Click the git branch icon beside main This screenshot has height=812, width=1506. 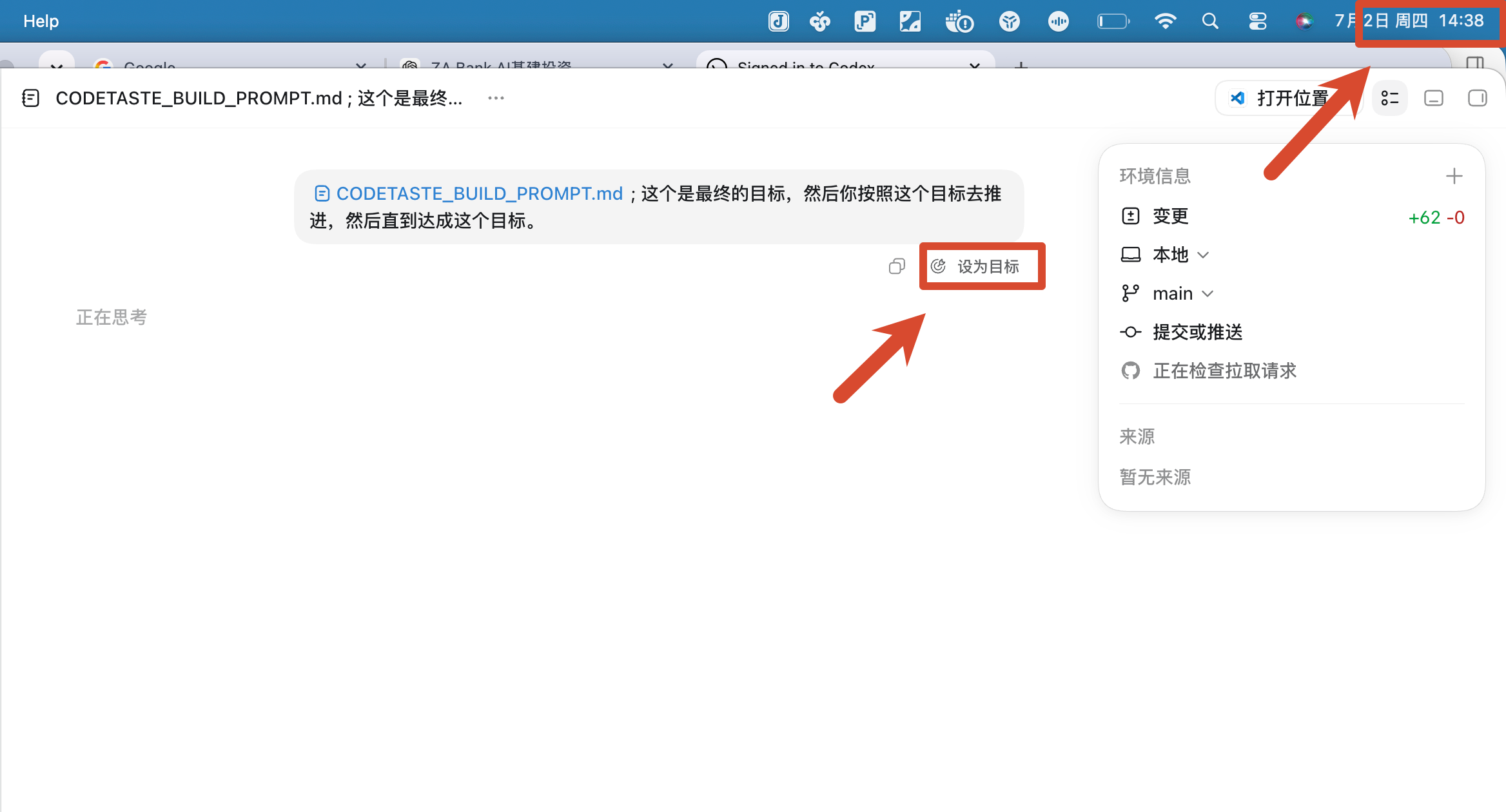(x=1130, y=293)
